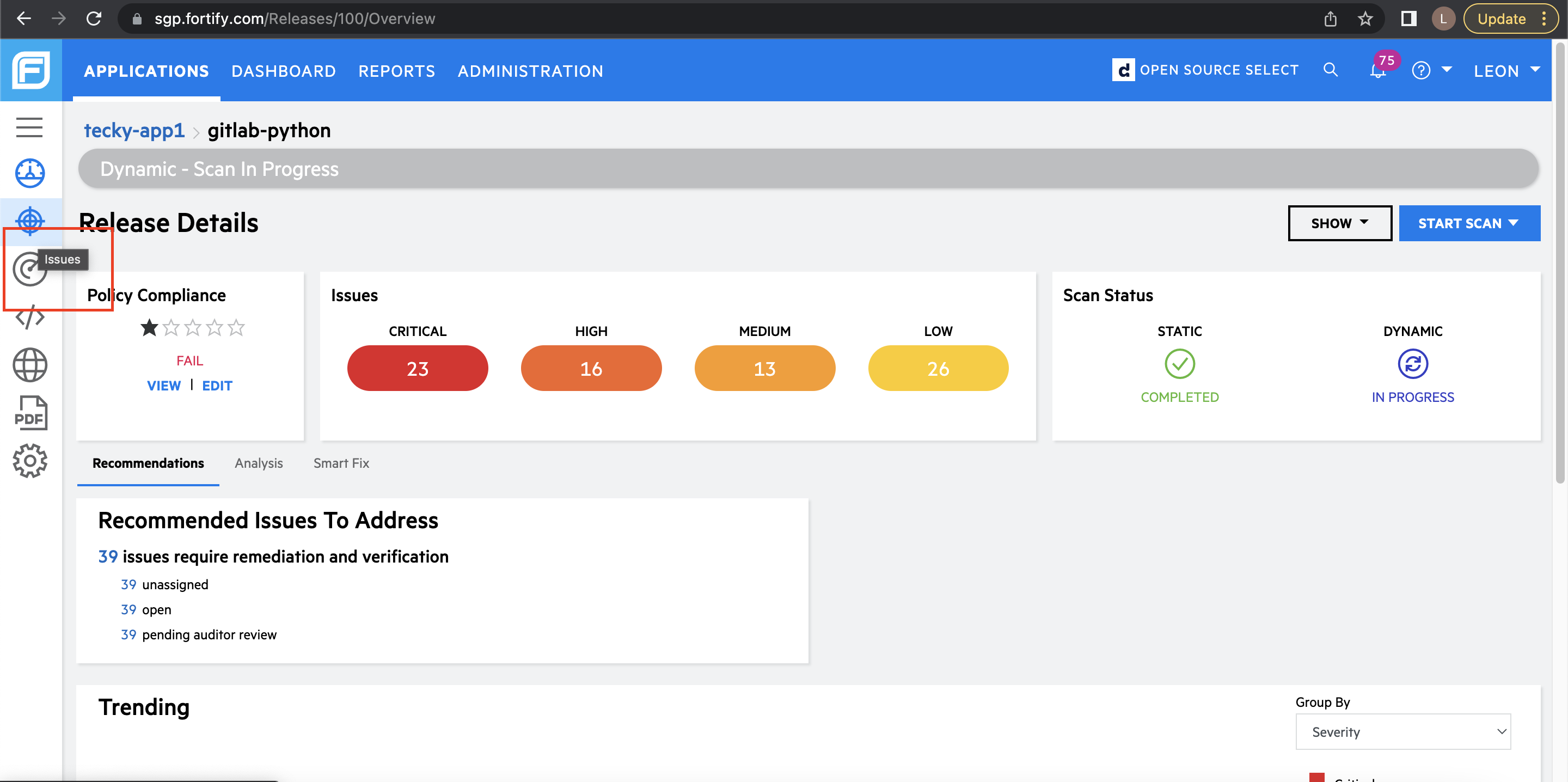The image size is (1568, 782).
Task: Click the Fortify logo icon
Action: [x=30, y=70]
